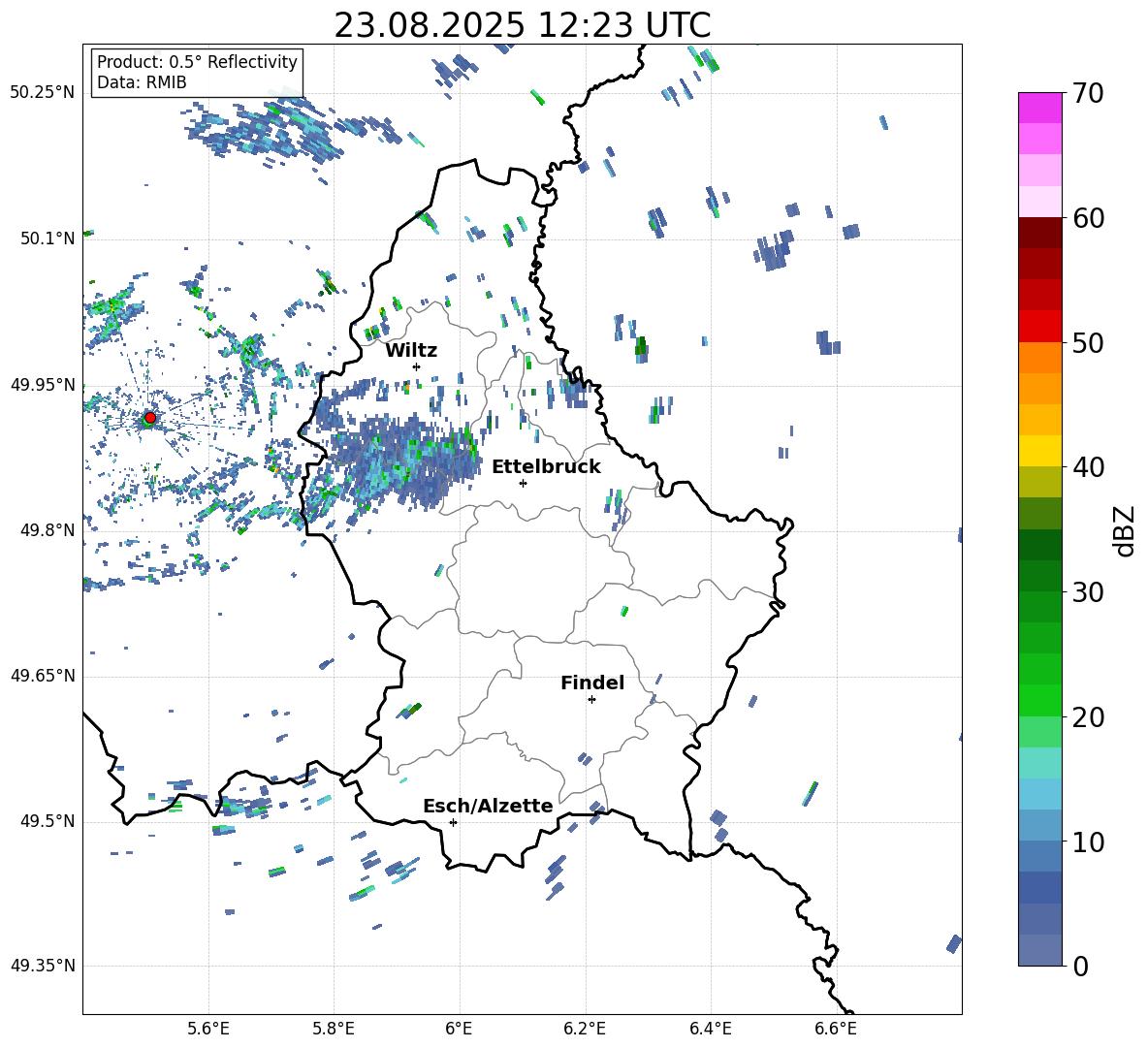The image size is (1148, 1048).
Task: Click the 49.65°N latitude label
Action: click(43, 675)
